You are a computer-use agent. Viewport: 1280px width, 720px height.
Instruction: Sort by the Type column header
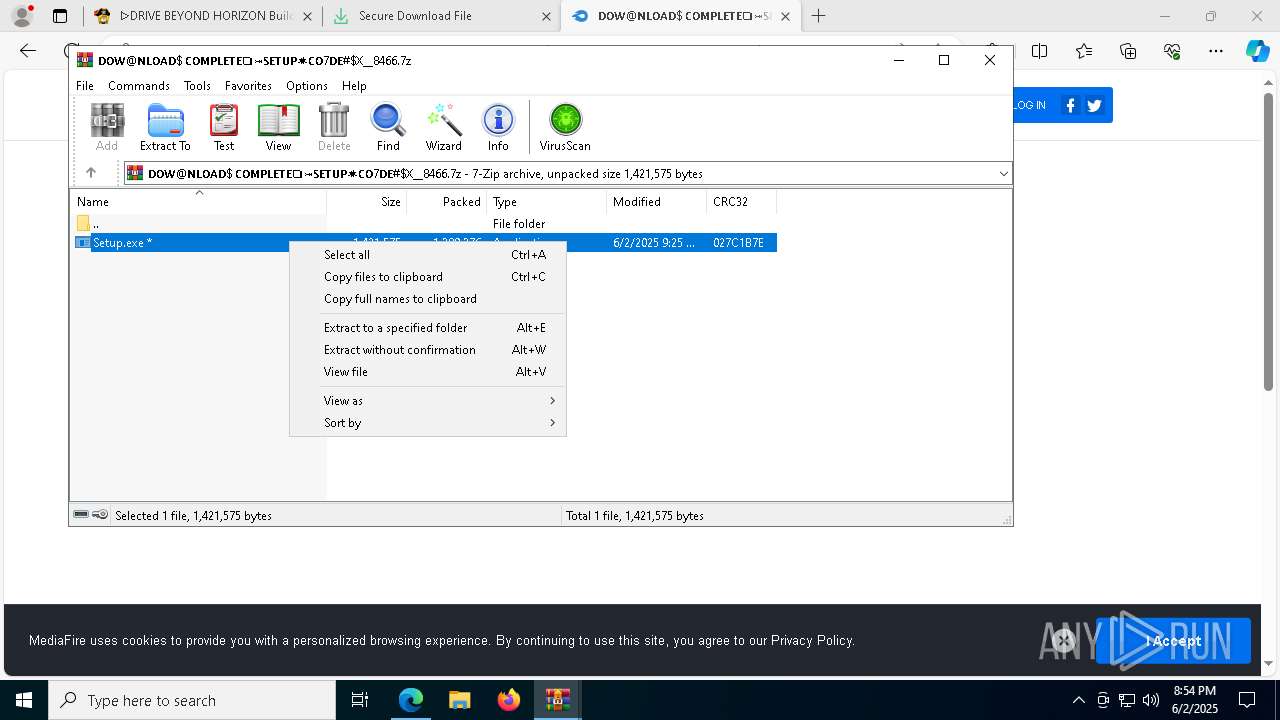click(x=547, y=202)
